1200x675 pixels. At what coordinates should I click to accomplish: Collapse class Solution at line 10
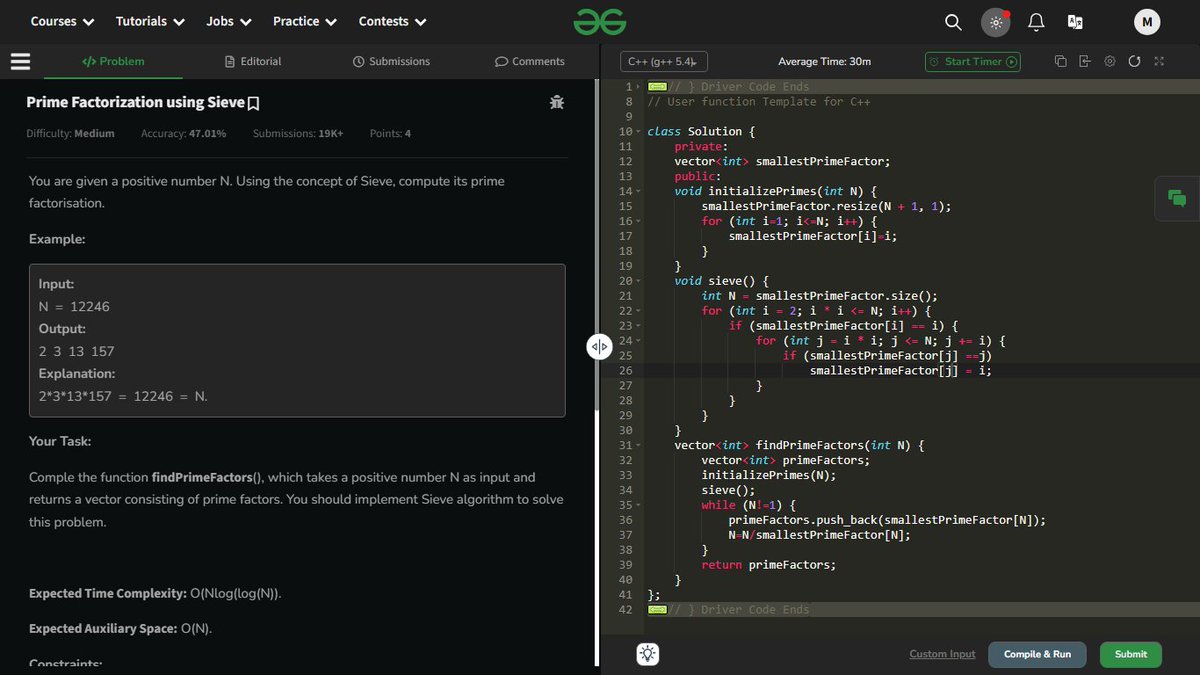point(639,132)
